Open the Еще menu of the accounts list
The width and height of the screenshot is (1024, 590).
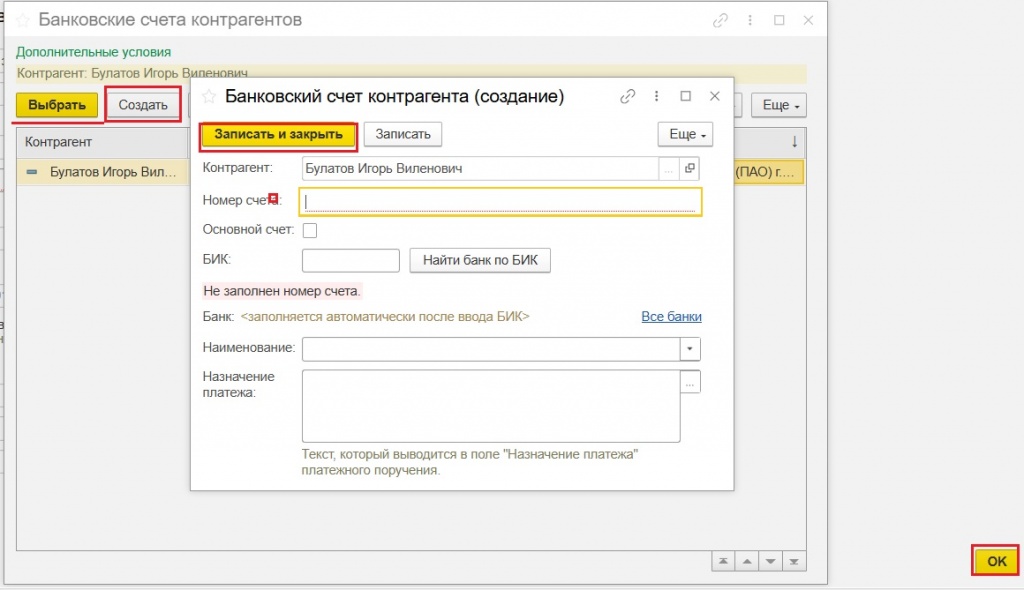click(x=784, y=105)
